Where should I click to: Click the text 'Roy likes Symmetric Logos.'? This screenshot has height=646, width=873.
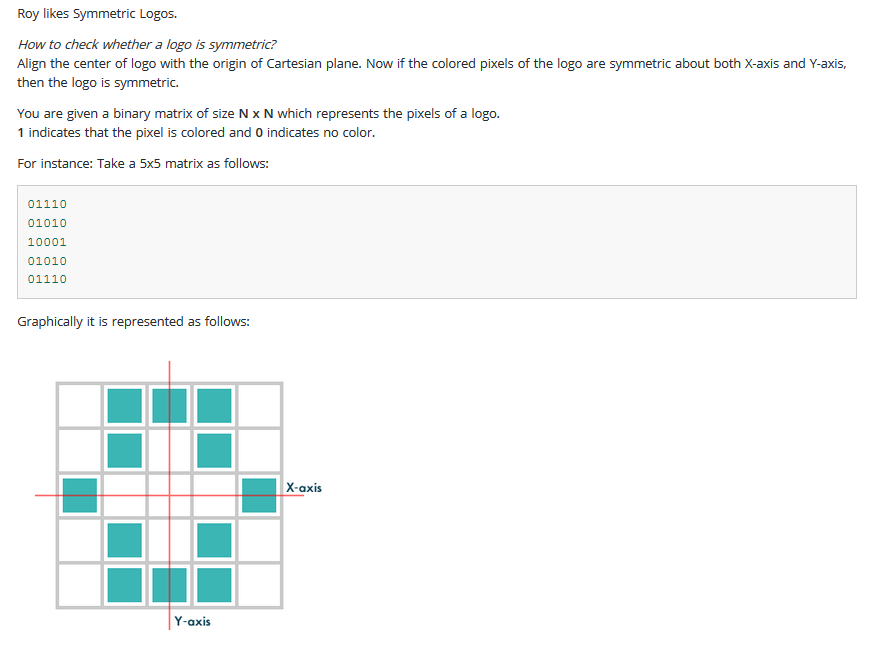[97, 14]
